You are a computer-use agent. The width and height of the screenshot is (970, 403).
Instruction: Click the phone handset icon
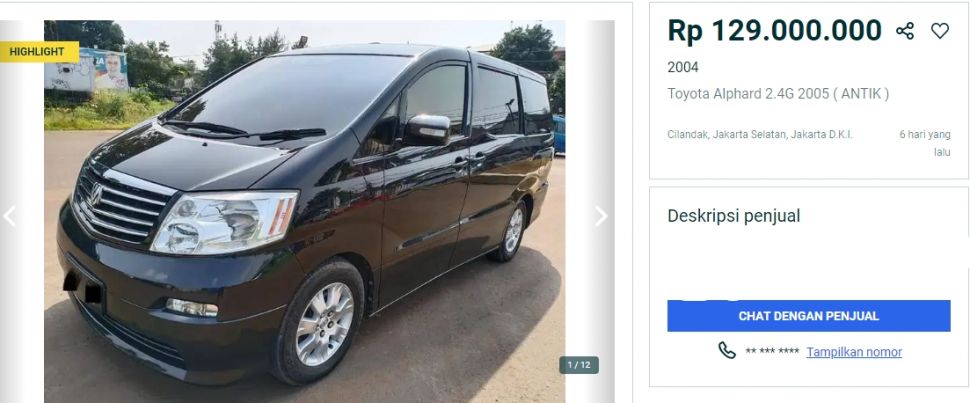(727, 351)
